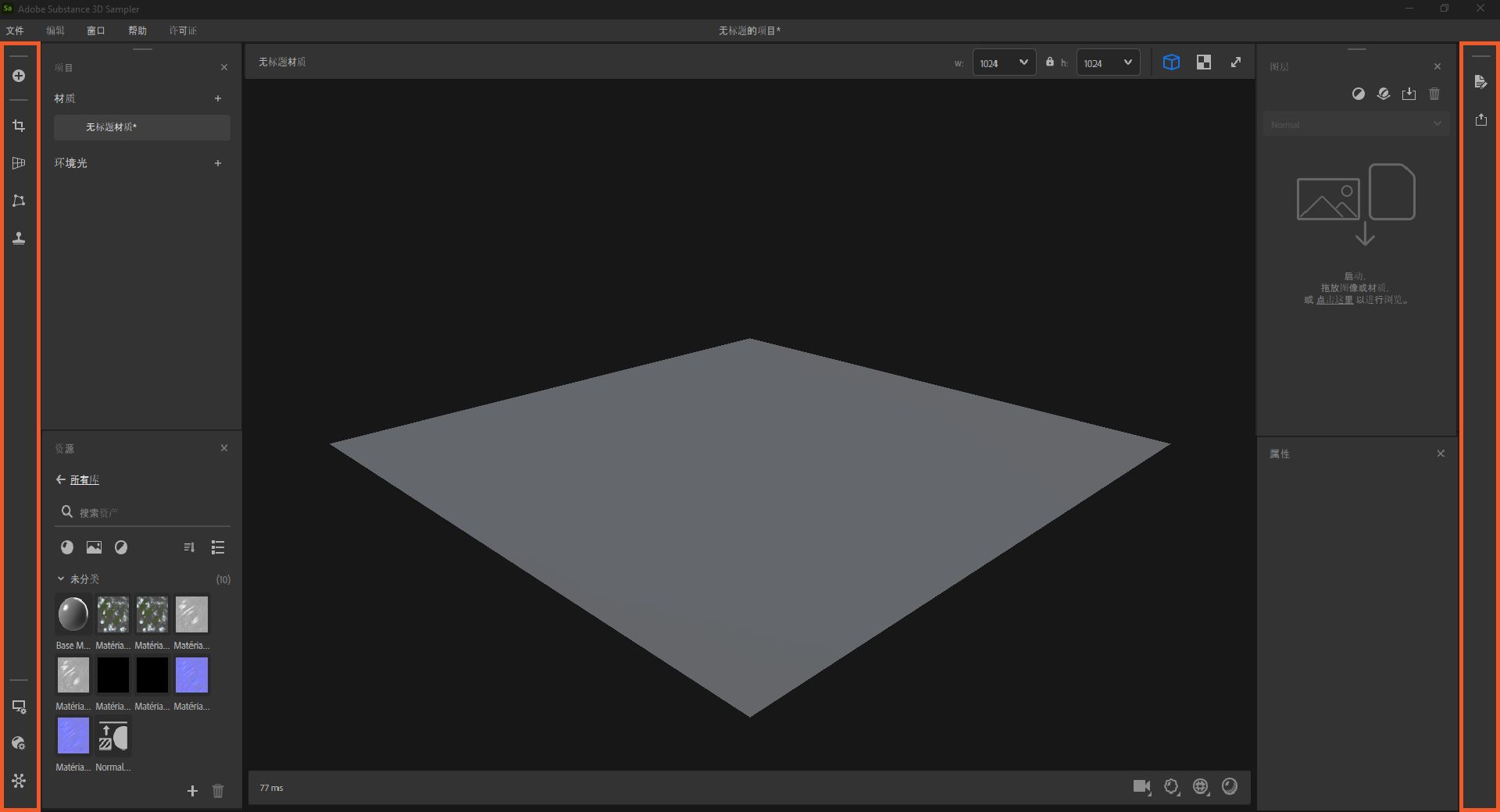Image resolution: width=1500 pixels, height=812 pixels.
Task: Select the Crop tool in left sidebar
Action: click(19, 126)
